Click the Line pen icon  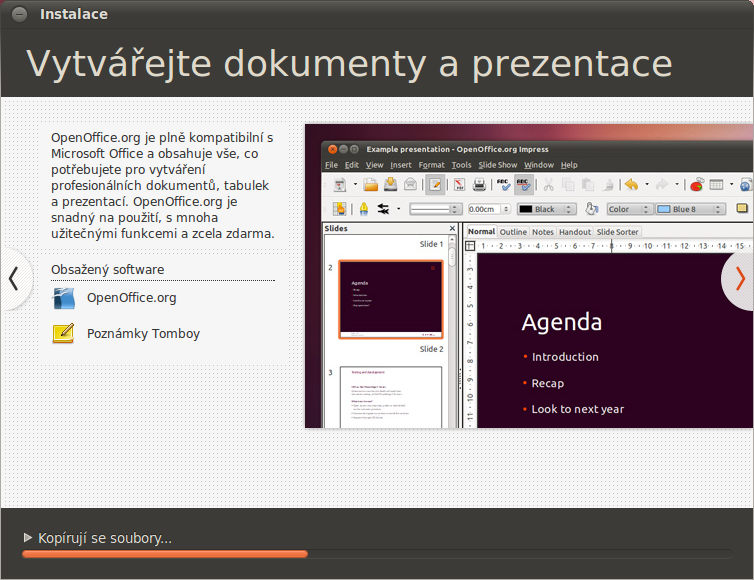click(364, 209)
